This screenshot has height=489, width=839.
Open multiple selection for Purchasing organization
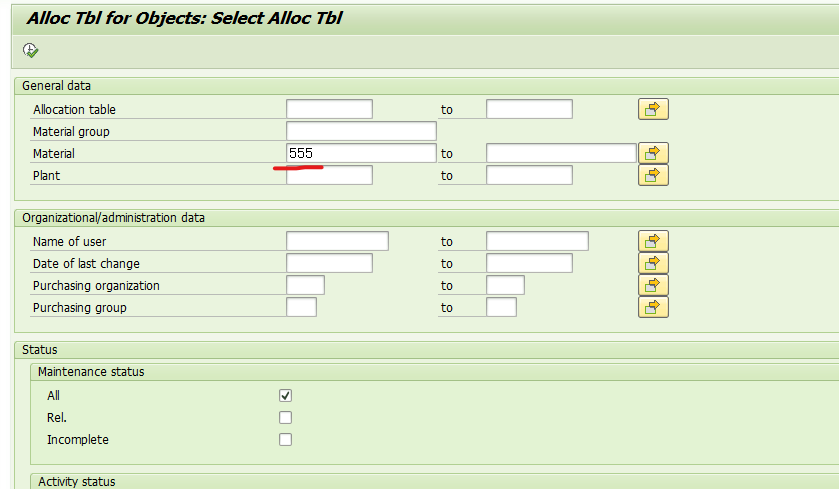(653, 285)
